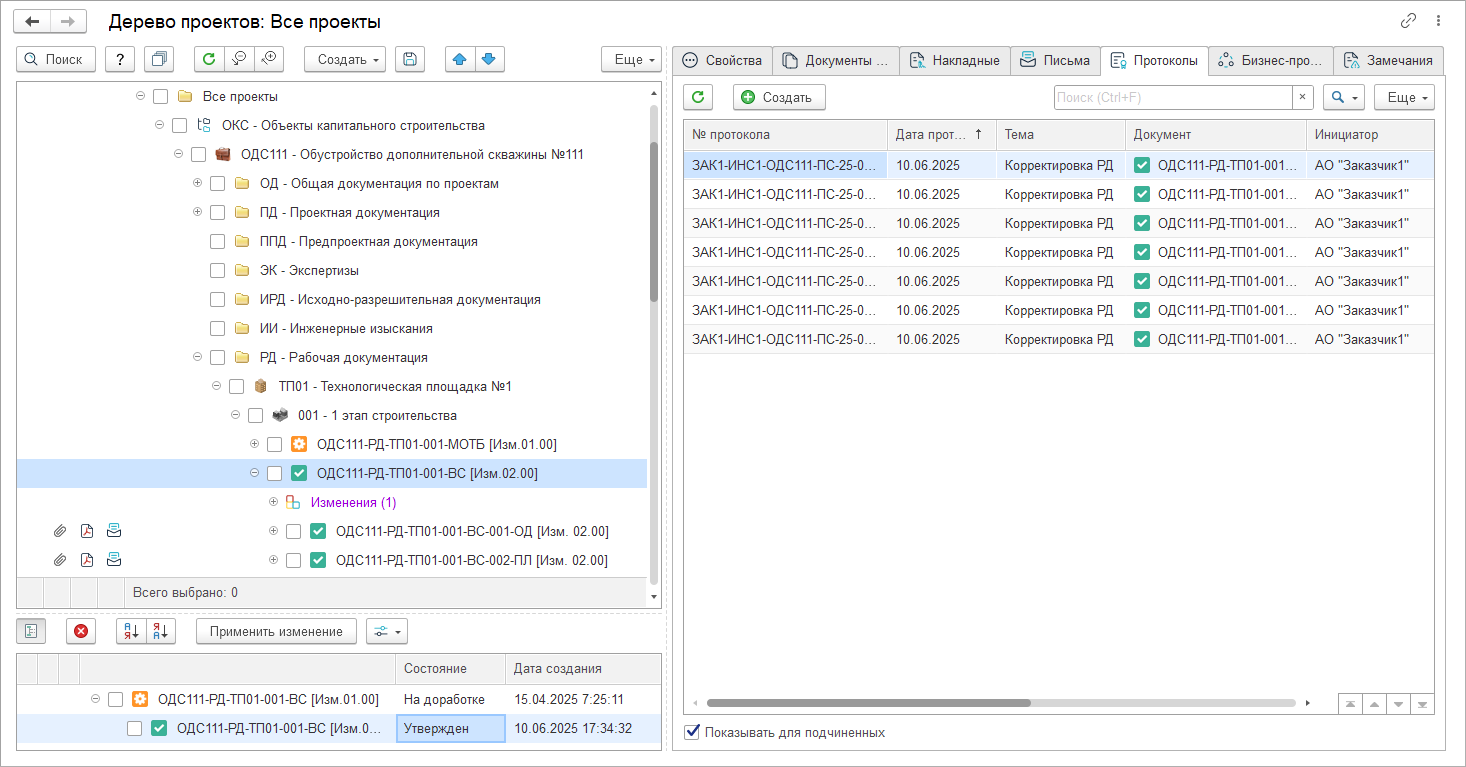Click the question mark help button
The image size is (1466, 767).
pyautogui.click(x=120, y=60)
